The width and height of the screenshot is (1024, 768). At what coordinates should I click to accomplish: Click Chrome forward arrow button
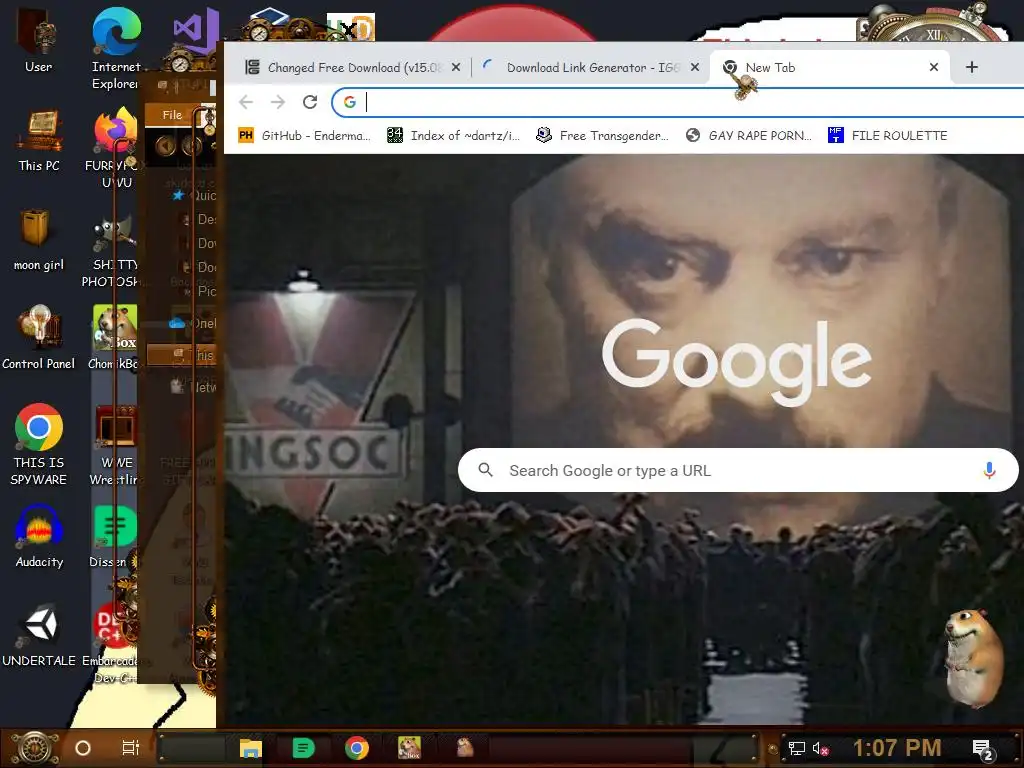tap(278, 102)
